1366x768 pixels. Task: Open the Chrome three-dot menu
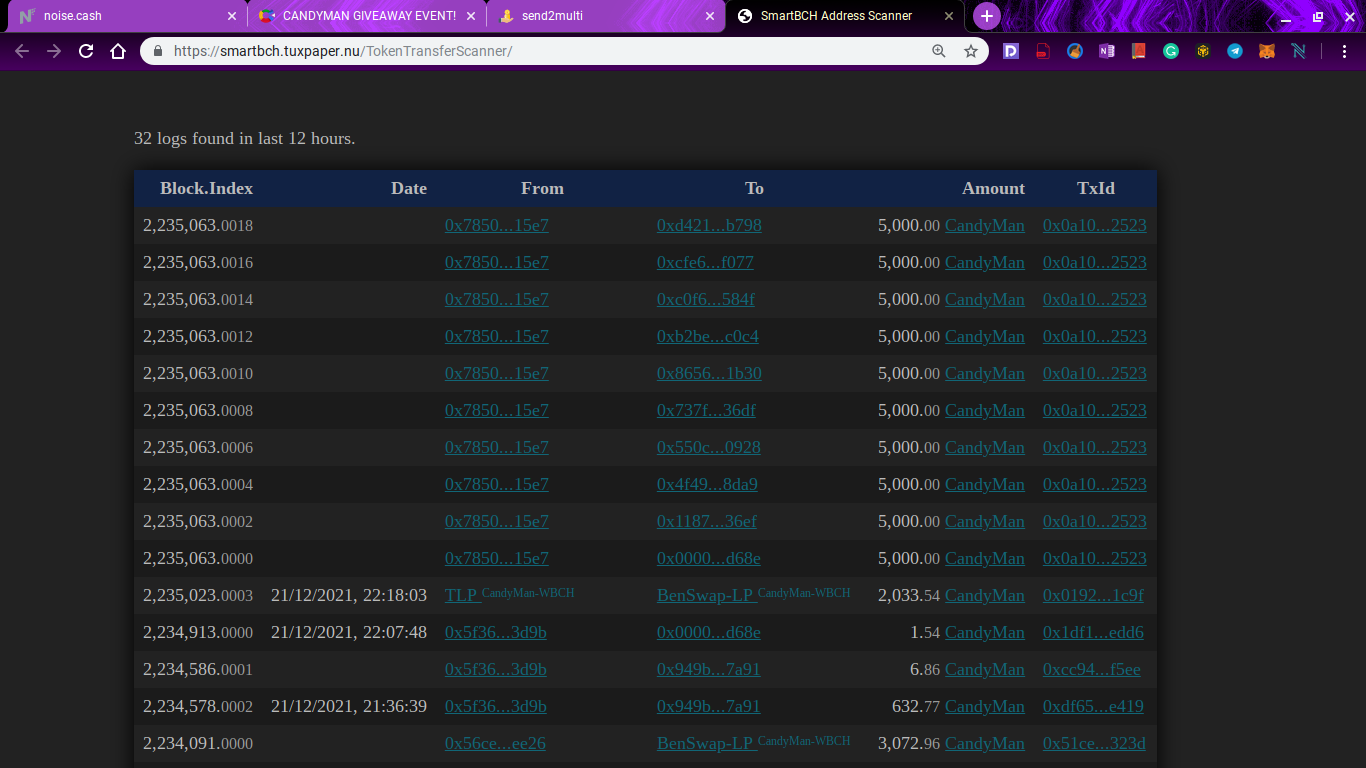pos(1344,51)
